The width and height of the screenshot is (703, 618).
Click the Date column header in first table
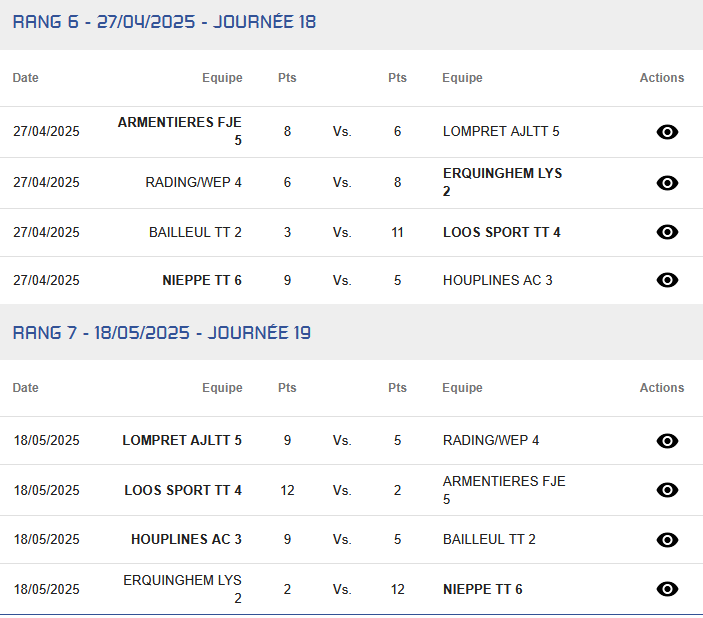pos(26,78)
